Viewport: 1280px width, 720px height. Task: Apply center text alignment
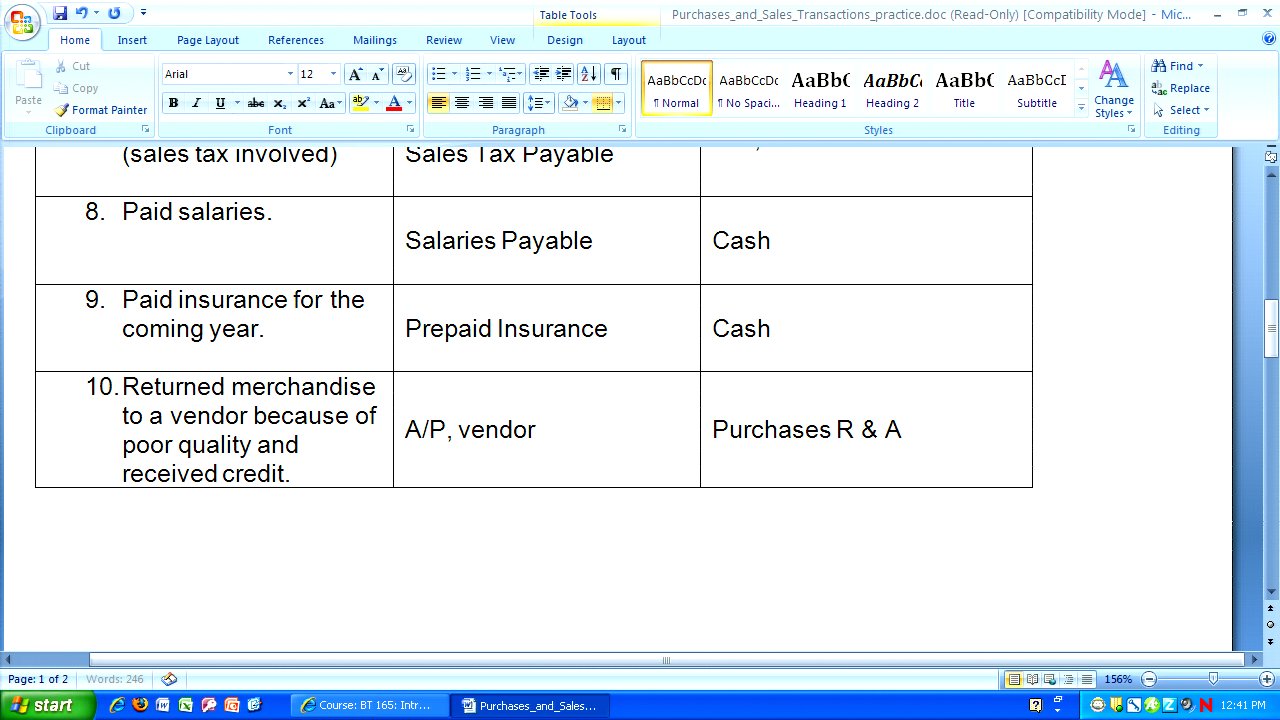tap(462, 103)
